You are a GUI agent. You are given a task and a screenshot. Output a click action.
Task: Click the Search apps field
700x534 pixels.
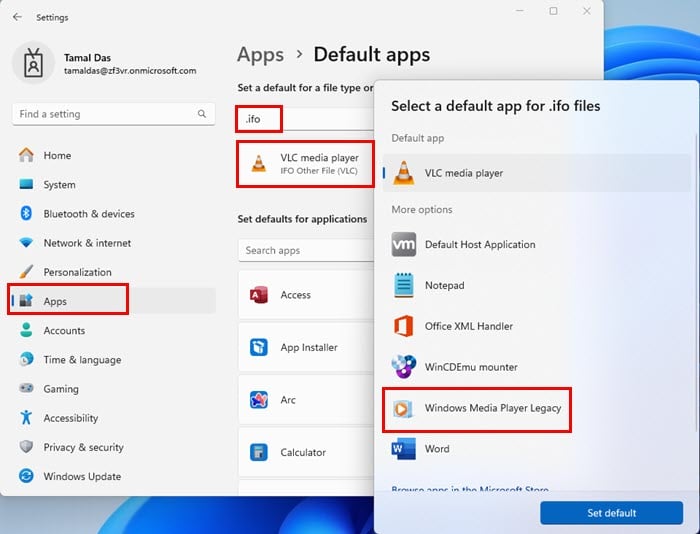tap(306, 250)
